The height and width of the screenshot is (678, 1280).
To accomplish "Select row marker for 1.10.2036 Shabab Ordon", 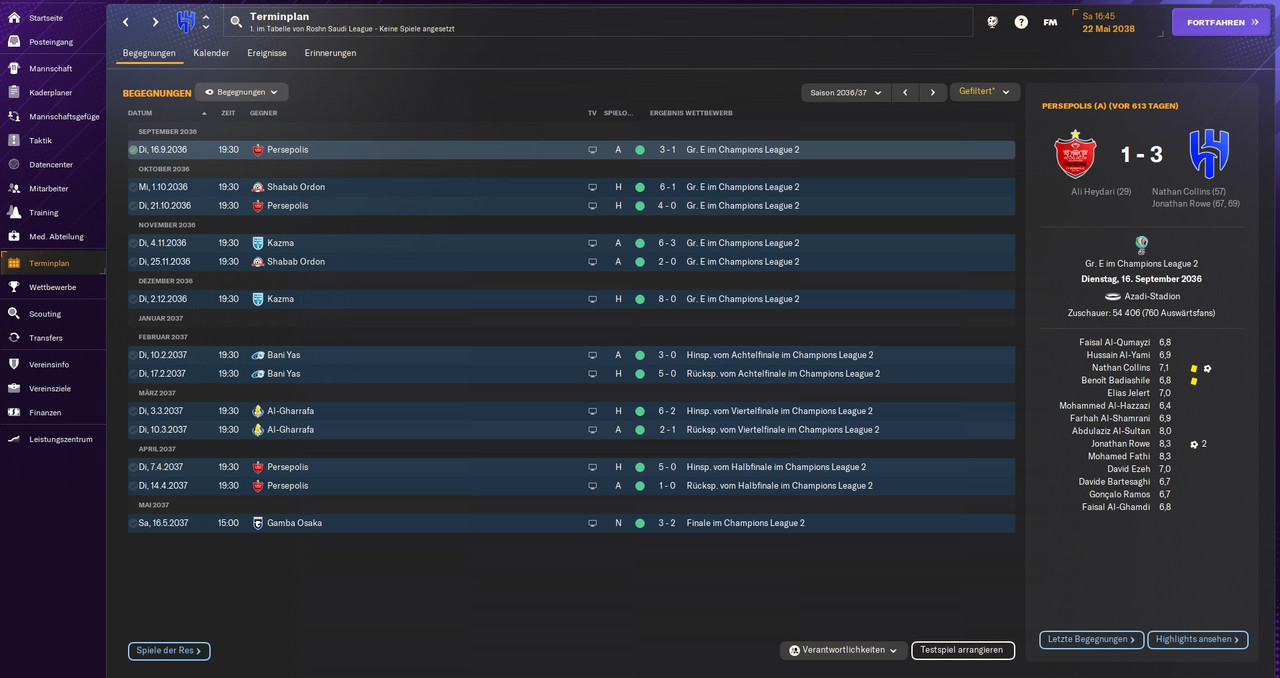I will (x=133, y=187).
